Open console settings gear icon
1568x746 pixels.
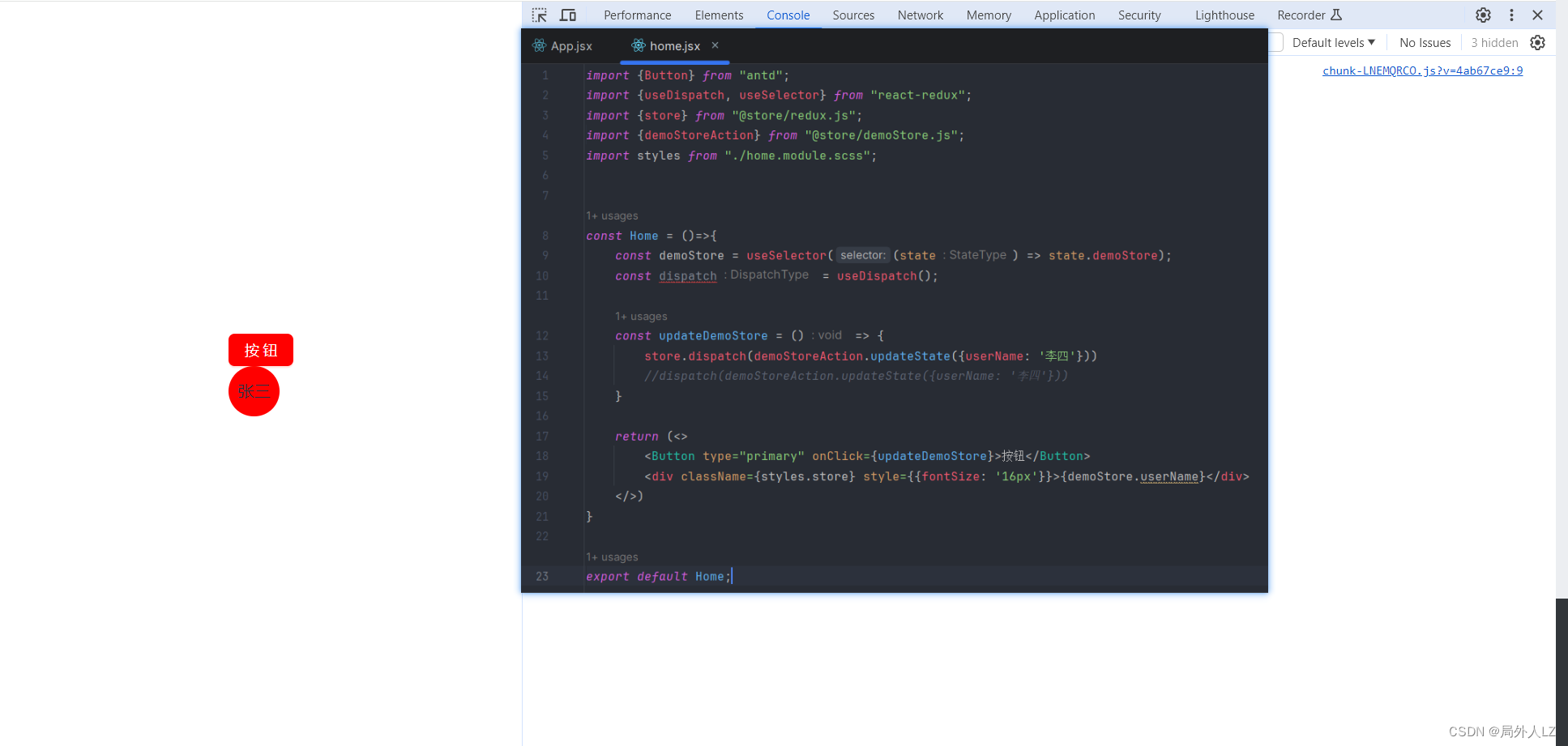[x=1537, y=43]
